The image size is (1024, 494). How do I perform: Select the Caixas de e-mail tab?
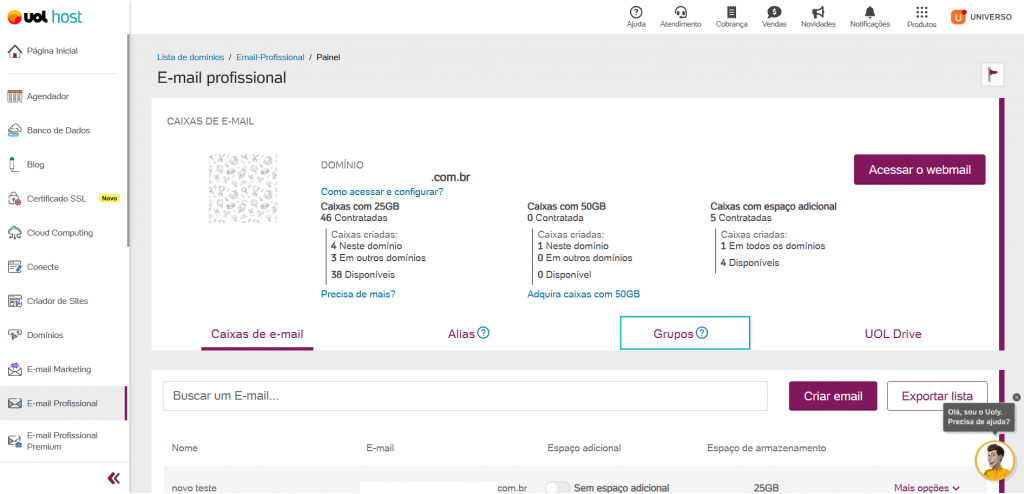click(257, 334)
